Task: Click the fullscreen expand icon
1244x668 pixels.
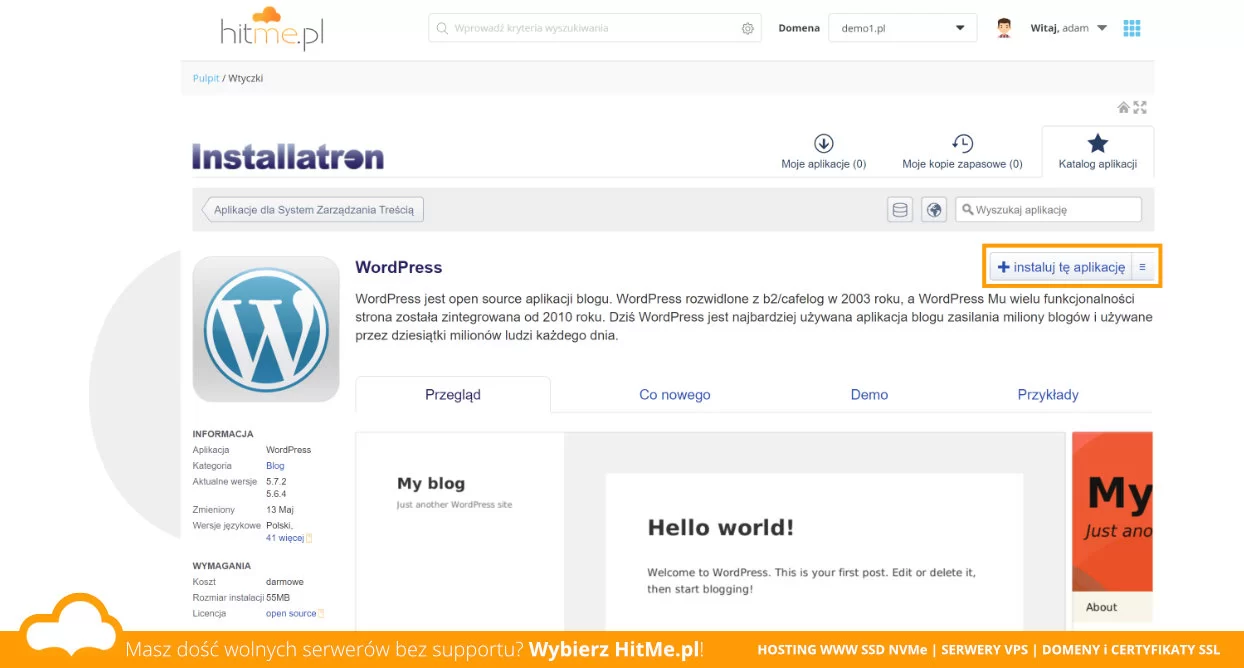Action: click(x=1140, y=107)
